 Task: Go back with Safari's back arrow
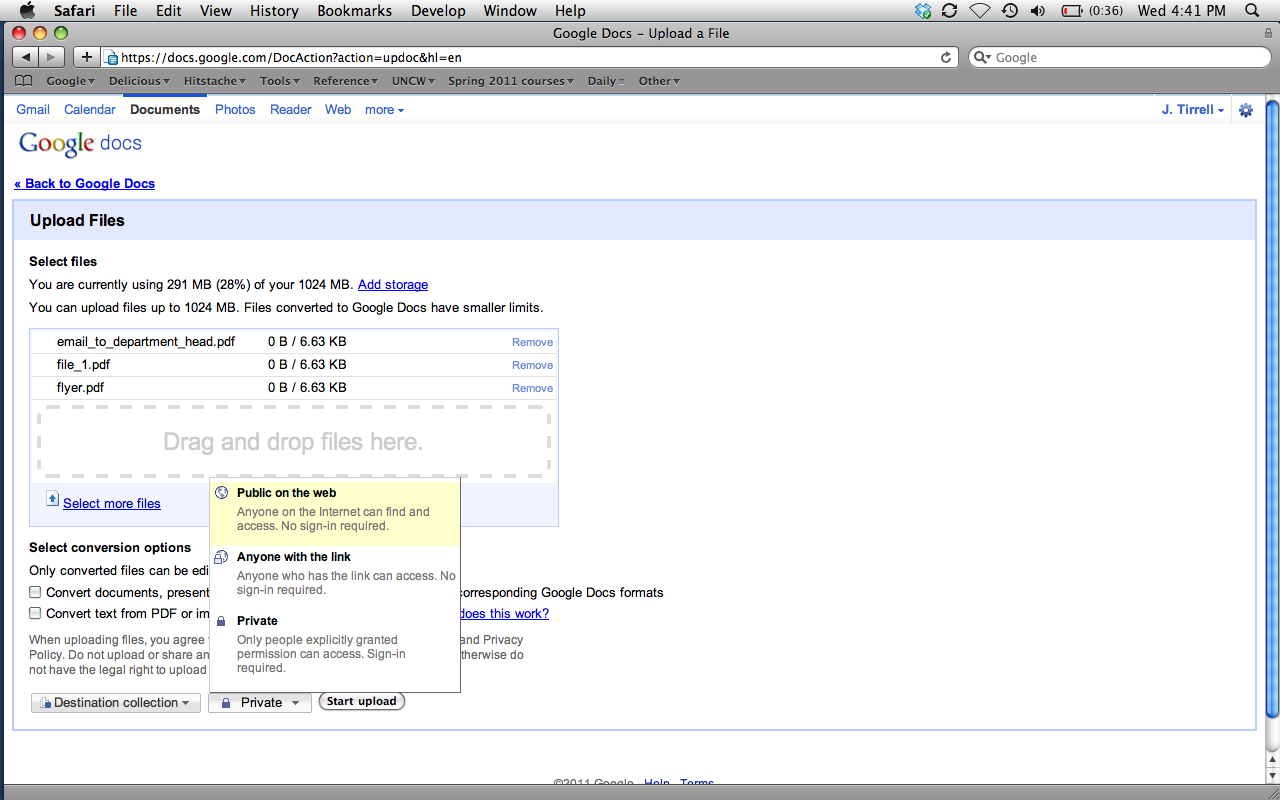[27, 57]
